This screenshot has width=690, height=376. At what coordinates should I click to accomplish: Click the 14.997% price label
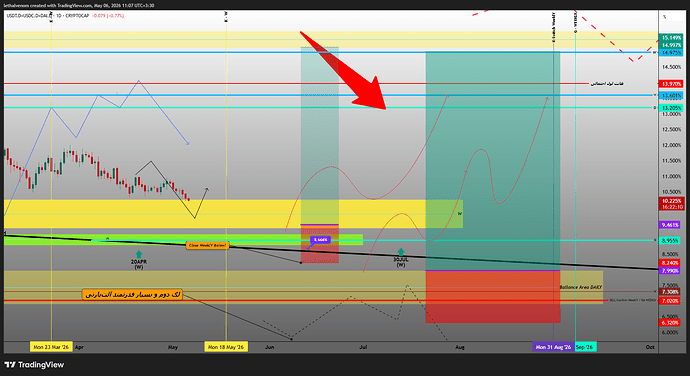point(671,45)
